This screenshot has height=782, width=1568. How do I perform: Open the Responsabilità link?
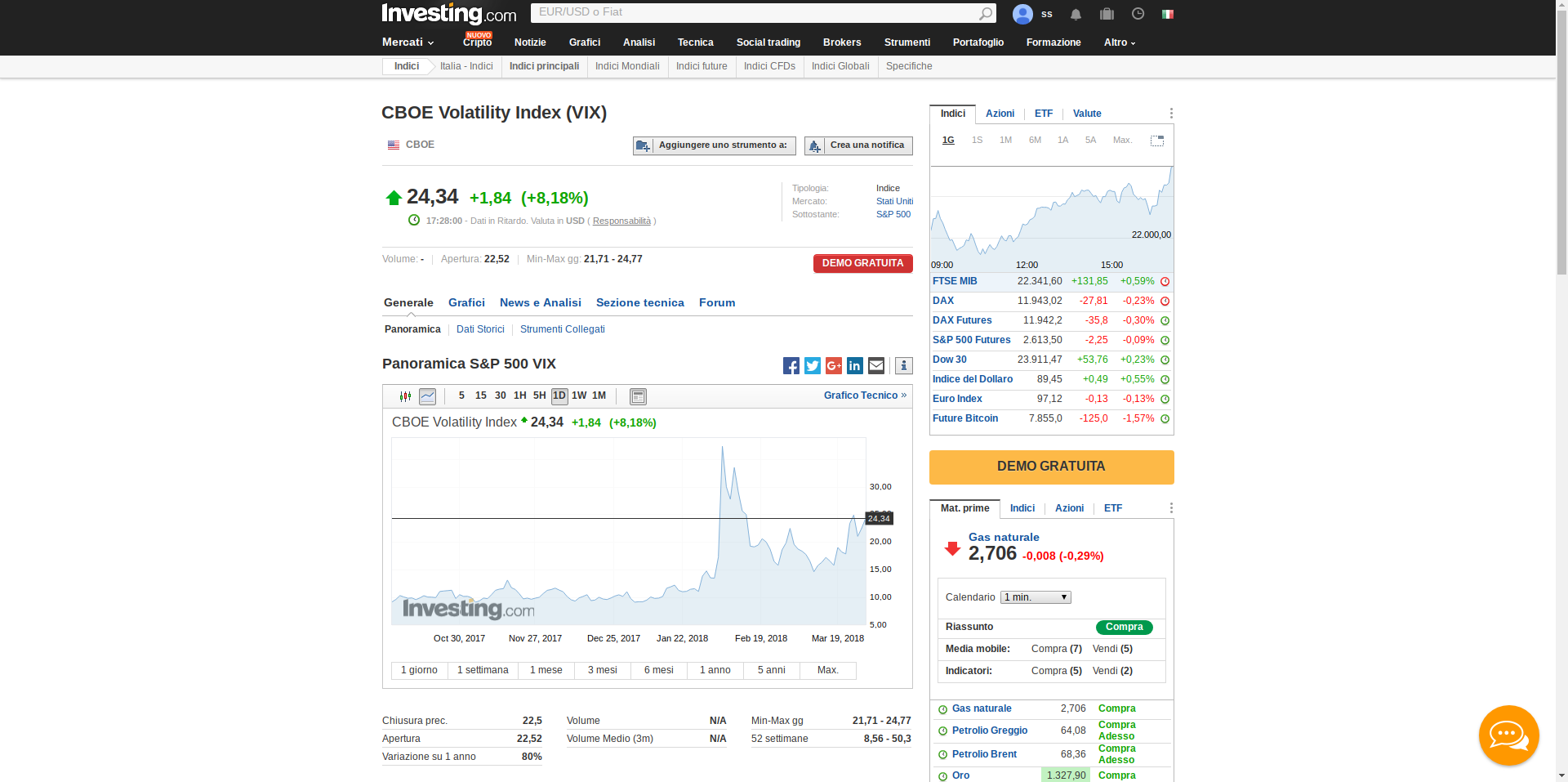pyautogui.click(x=621, y=221)
